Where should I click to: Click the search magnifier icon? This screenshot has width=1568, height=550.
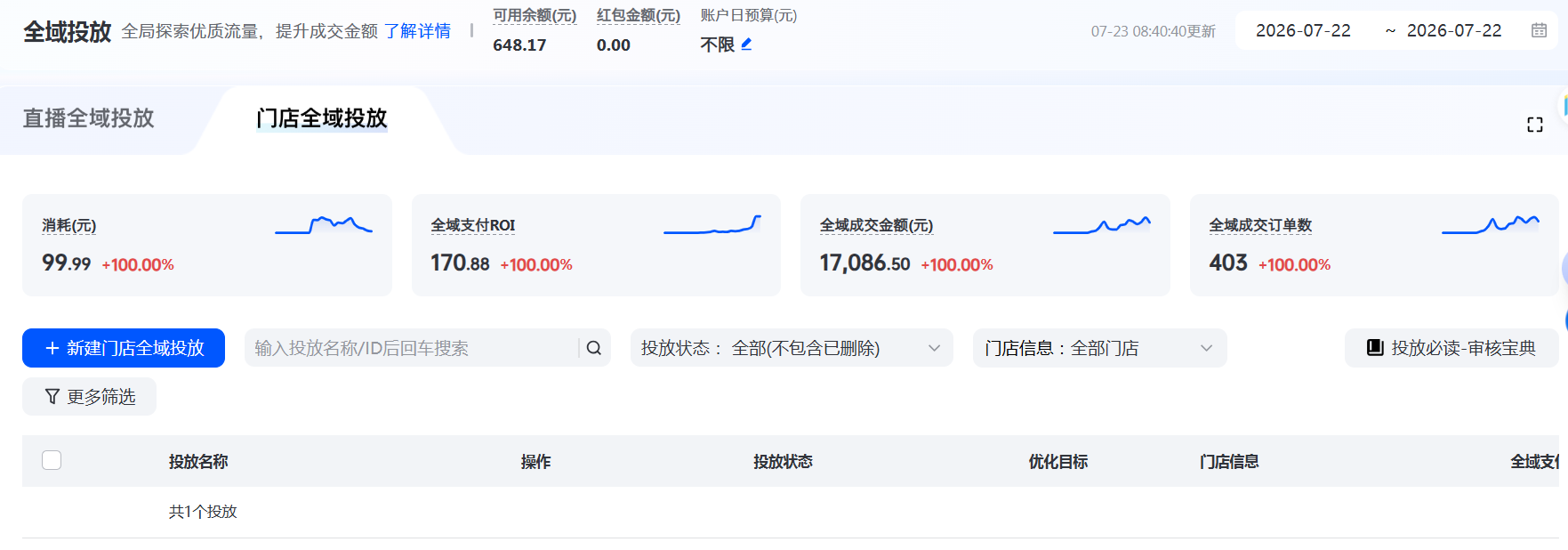[594, 348]
